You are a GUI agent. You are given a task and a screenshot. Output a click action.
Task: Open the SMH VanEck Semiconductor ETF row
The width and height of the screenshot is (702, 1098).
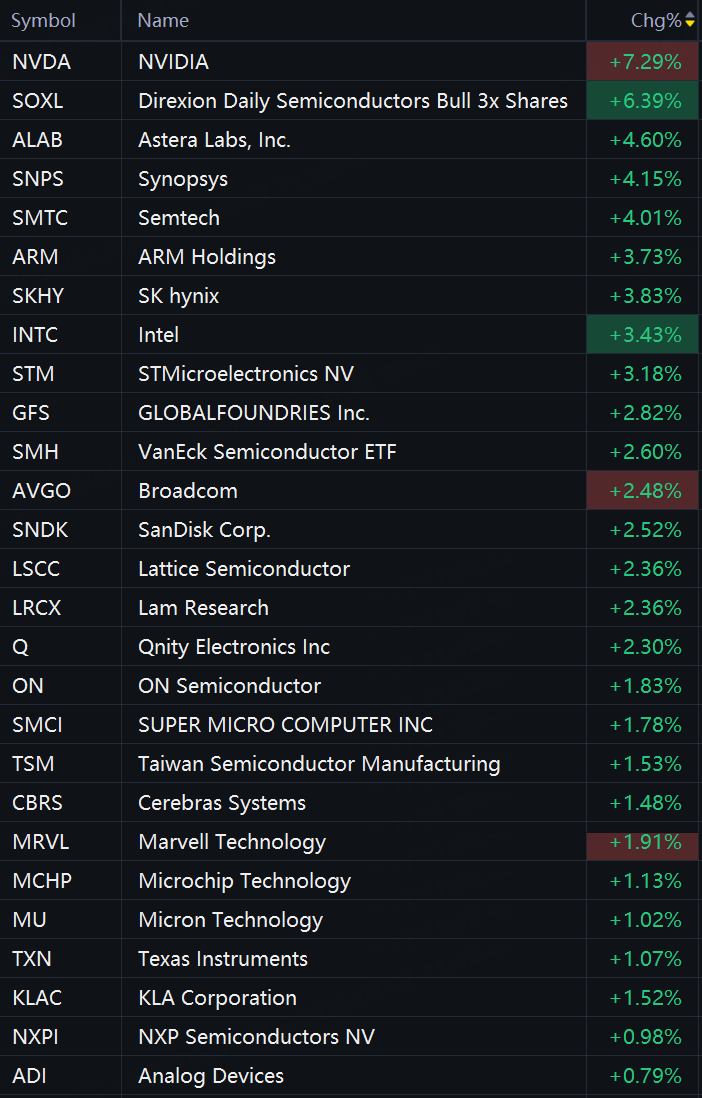(x=351, y=452)
